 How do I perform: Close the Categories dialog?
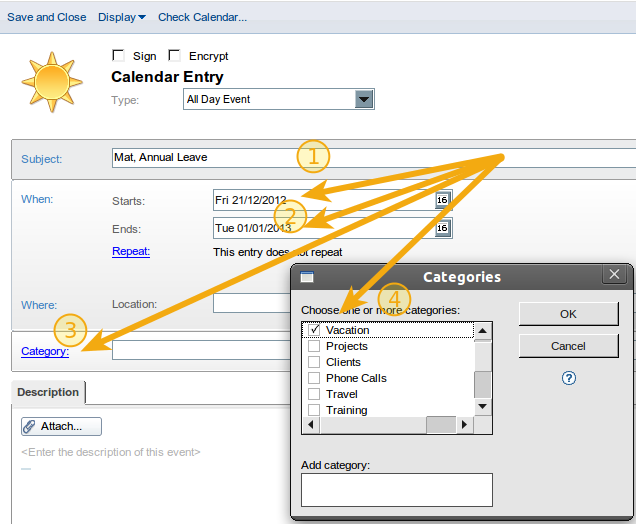point(614,275)
